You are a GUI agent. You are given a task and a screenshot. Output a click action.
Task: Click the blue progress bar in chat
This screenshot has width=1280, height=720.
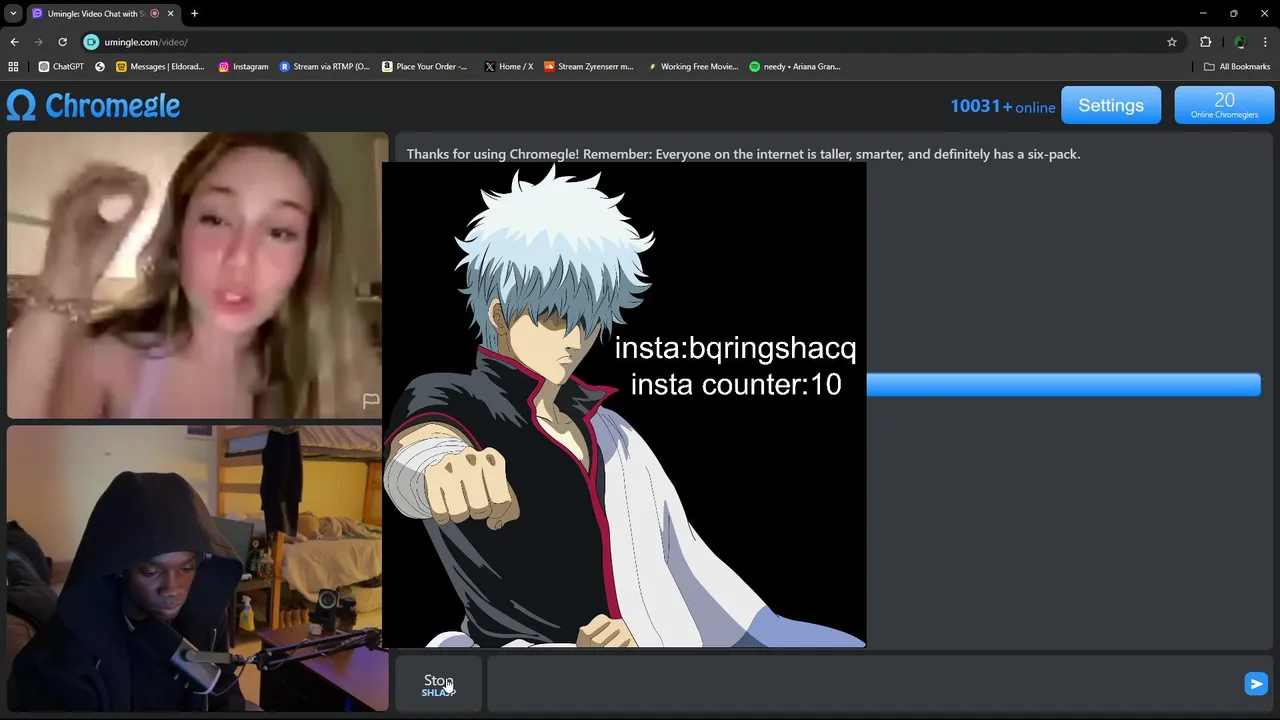(x=1063, y=385)
